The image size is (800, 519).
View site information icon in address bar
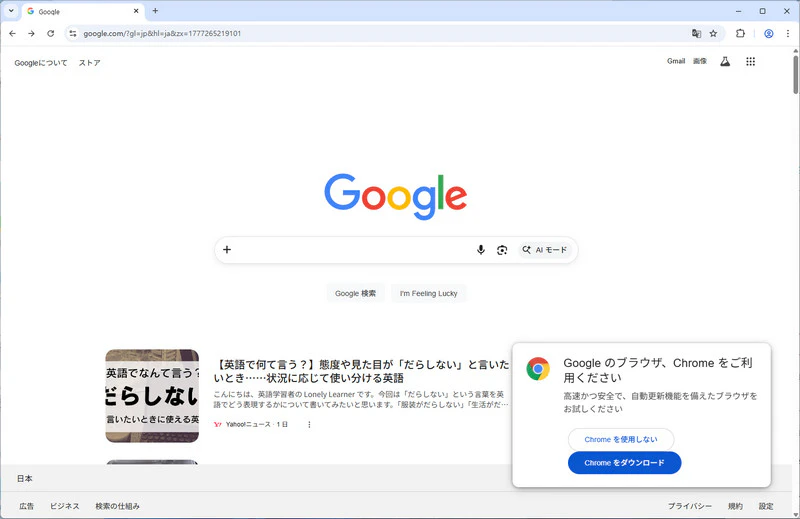(73, 34)
